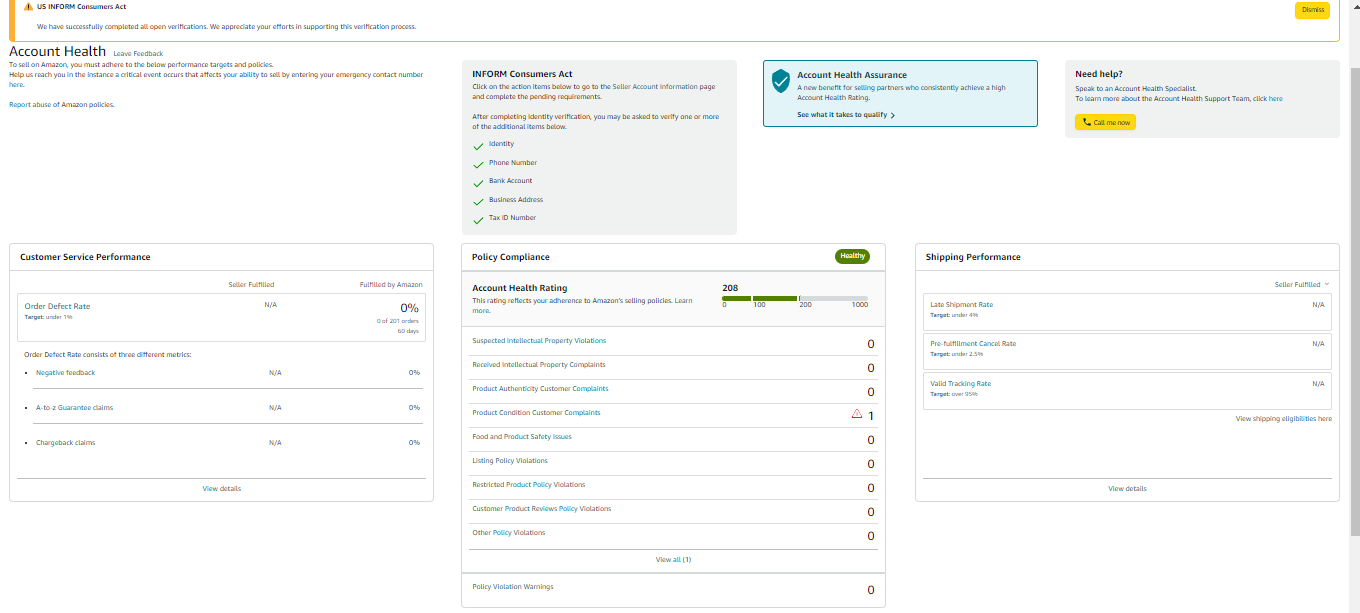
Task: Open Received Intellectual Property Complaints
Action: pos(538,365)
